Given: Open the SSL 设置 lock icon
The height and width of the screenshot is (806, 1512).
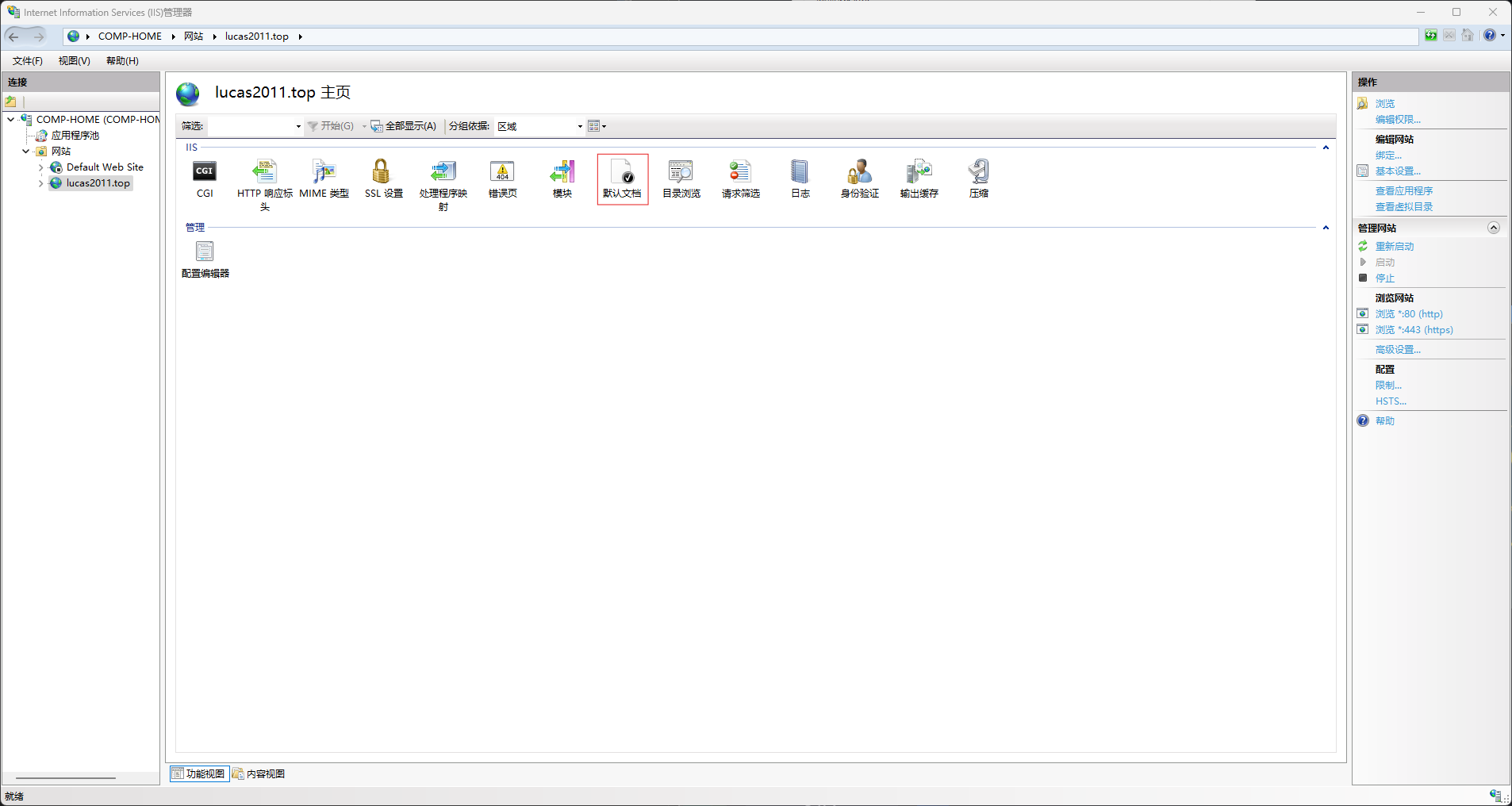Looking at the screenshot, I should coord(382,172).
